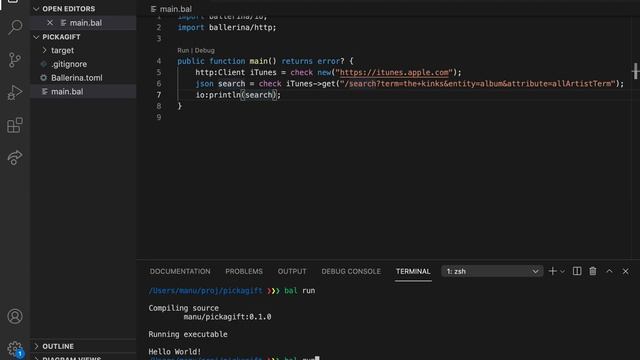Select the Terminal tab
The width and height of the screenshot is (640, 360).
[413, 271]
